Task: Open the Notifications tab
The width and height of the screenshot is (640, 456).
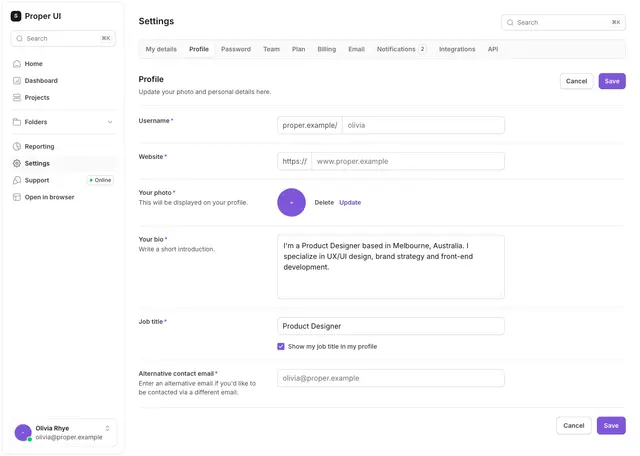Action: (401, 49)
